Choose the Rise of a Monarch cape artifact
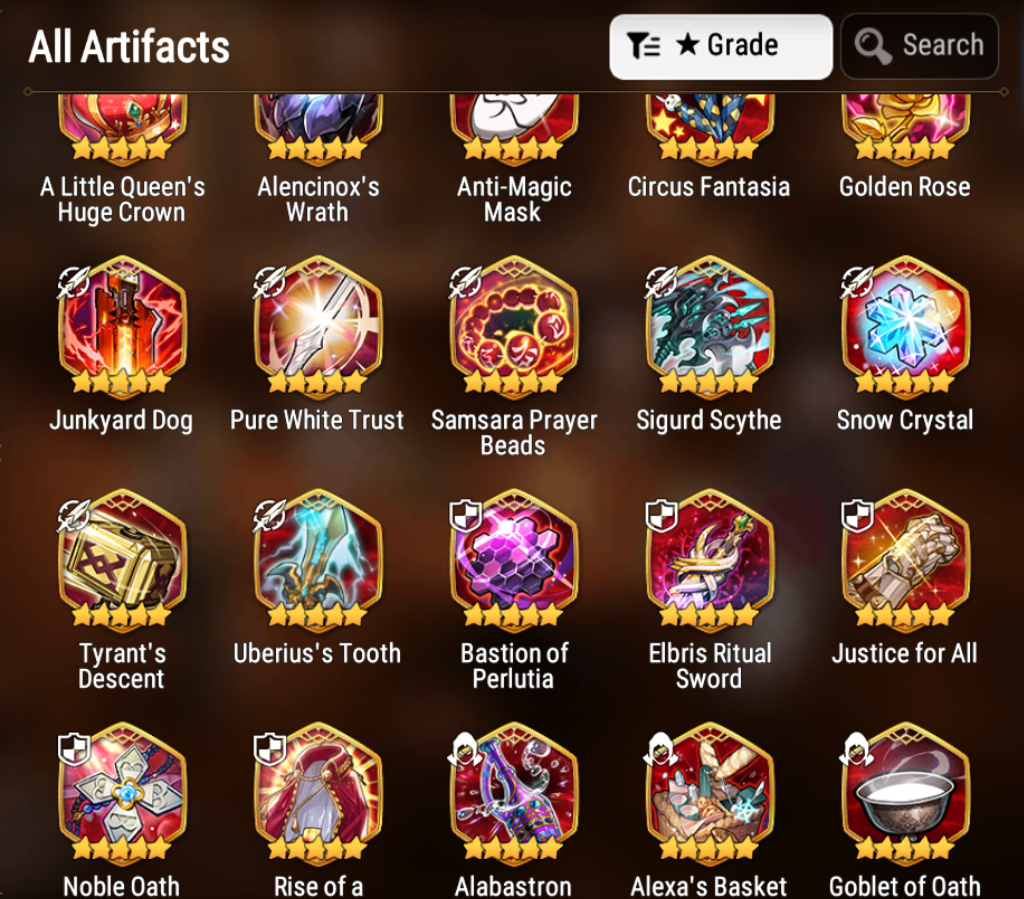 (318, 793)
